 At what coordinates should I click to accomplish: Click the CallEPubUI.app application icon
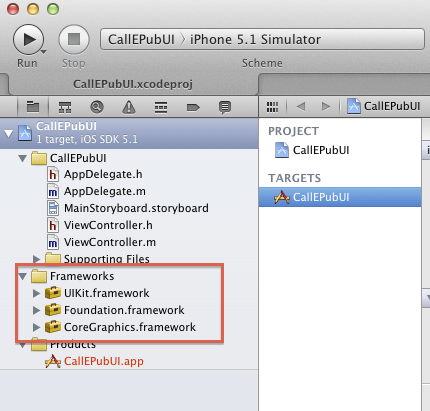pyautogui.click(x=53, y=361)
